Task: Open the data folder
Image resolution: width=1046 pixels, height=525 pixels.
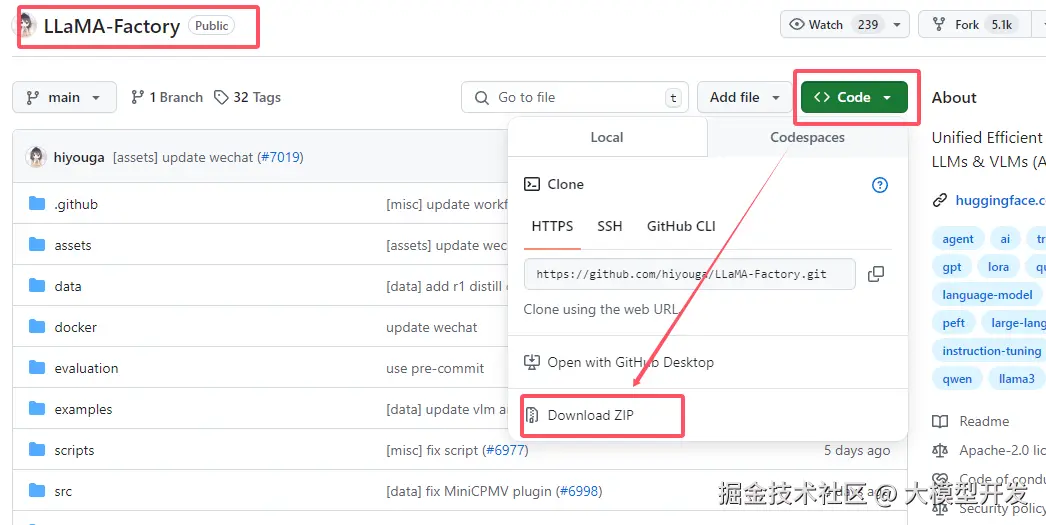Action: tap(67, 286)
